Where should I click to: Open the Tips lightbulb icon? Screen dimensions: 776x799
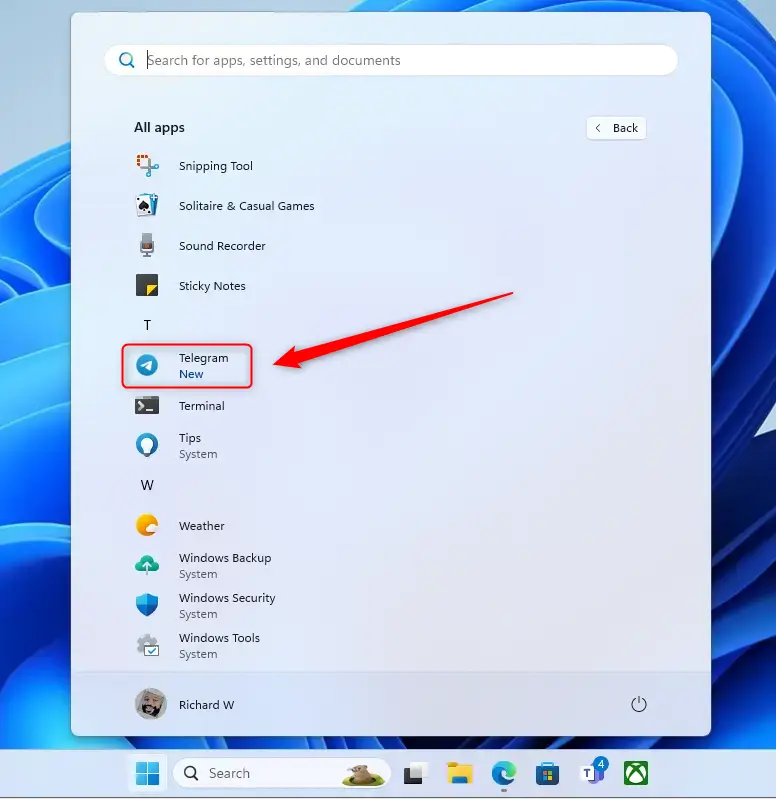[147, 445]
